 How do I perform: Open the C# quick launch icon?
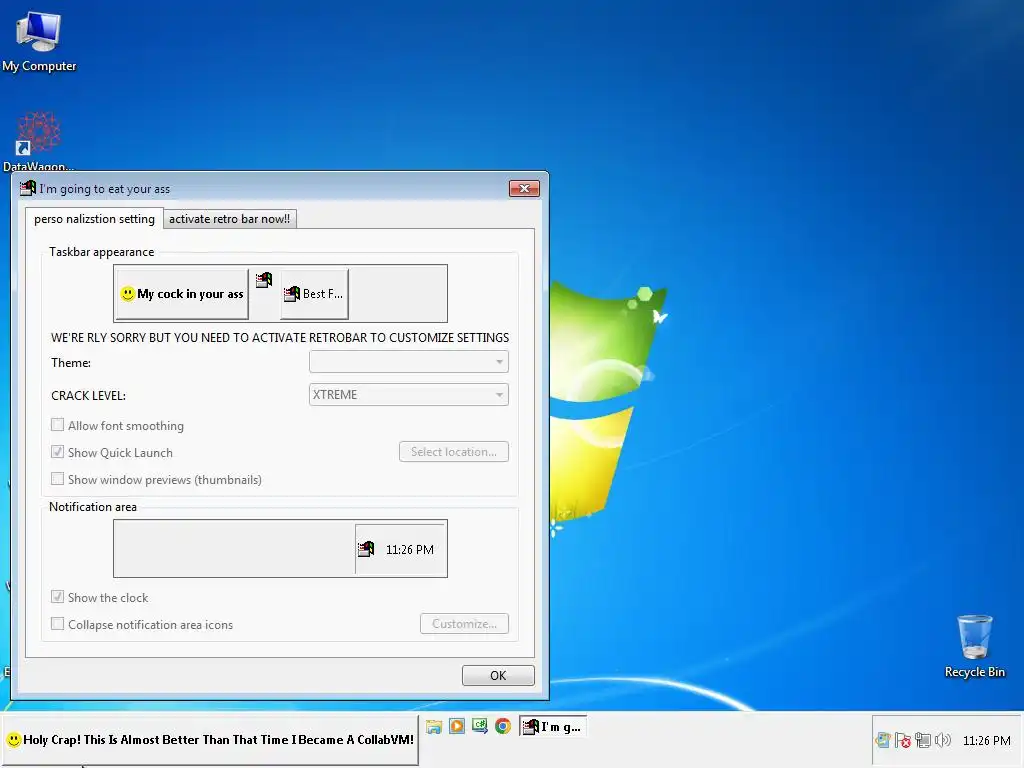coord(480,726)
